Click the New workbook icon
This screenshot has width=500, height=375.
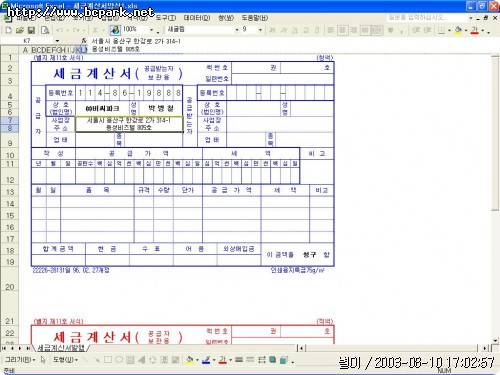tap(9, 30)
